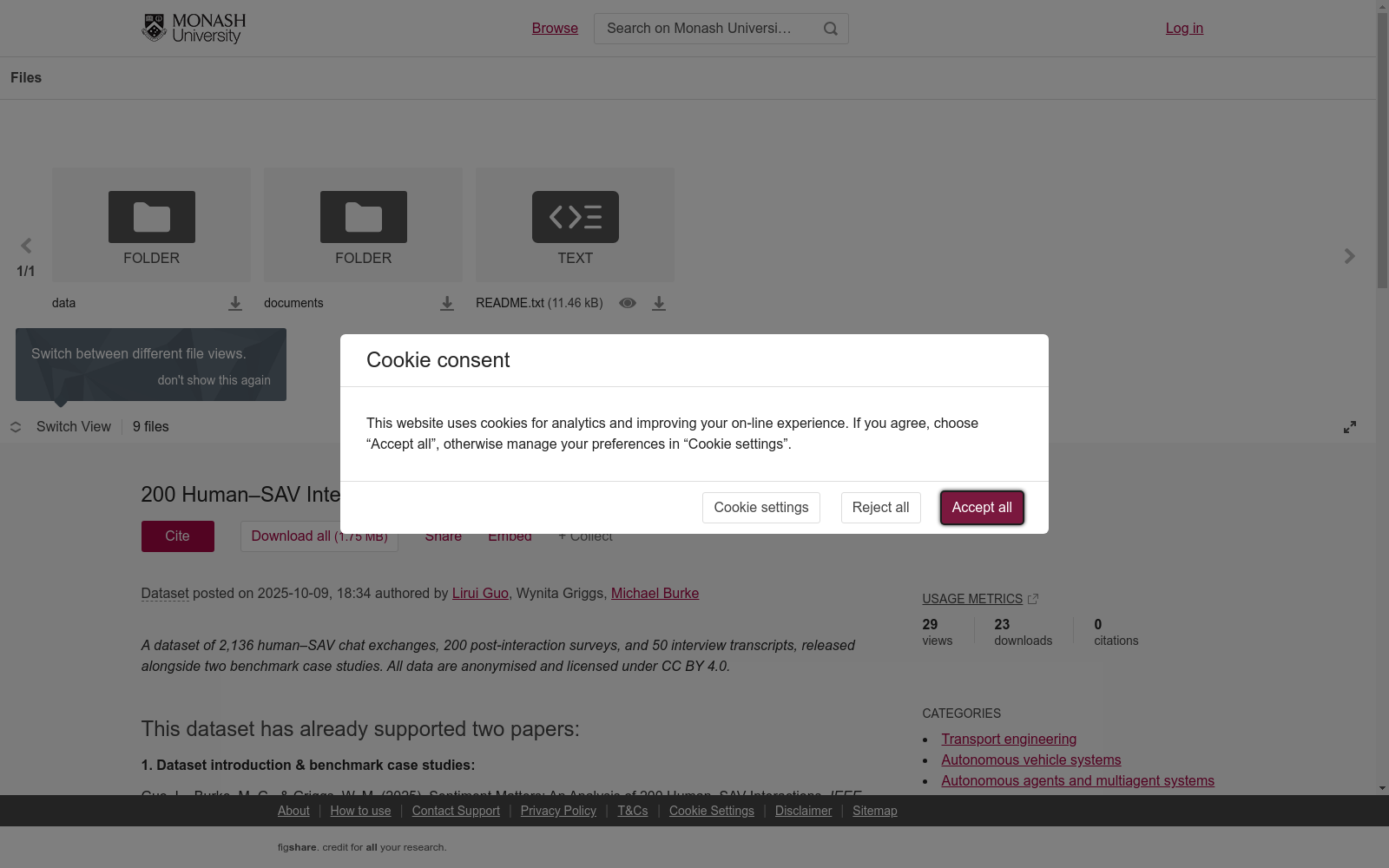Click the Log in link
1389x868 pixels.
click(x=1184, y=29)
